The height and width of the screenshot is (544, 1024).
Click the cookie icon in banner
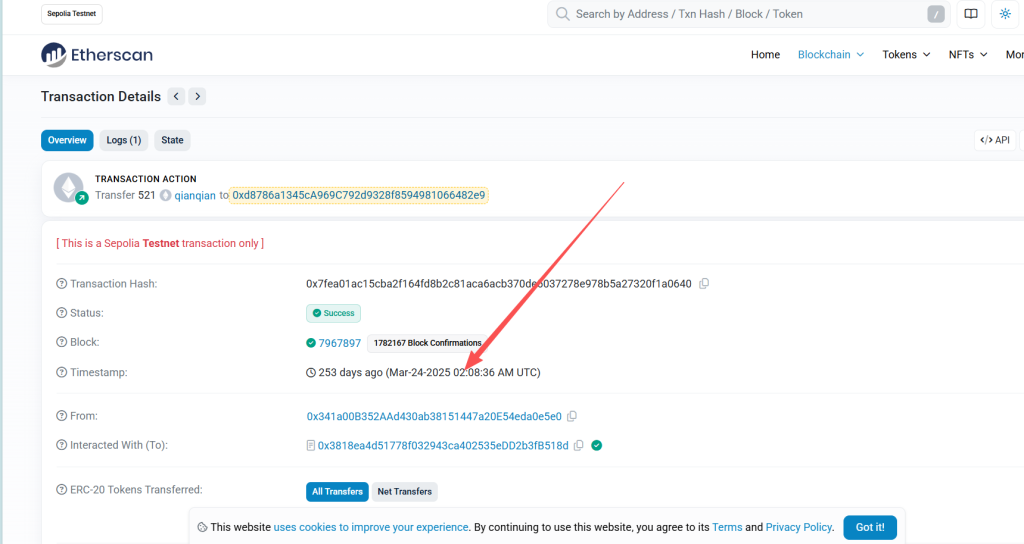tap(202, 527)
